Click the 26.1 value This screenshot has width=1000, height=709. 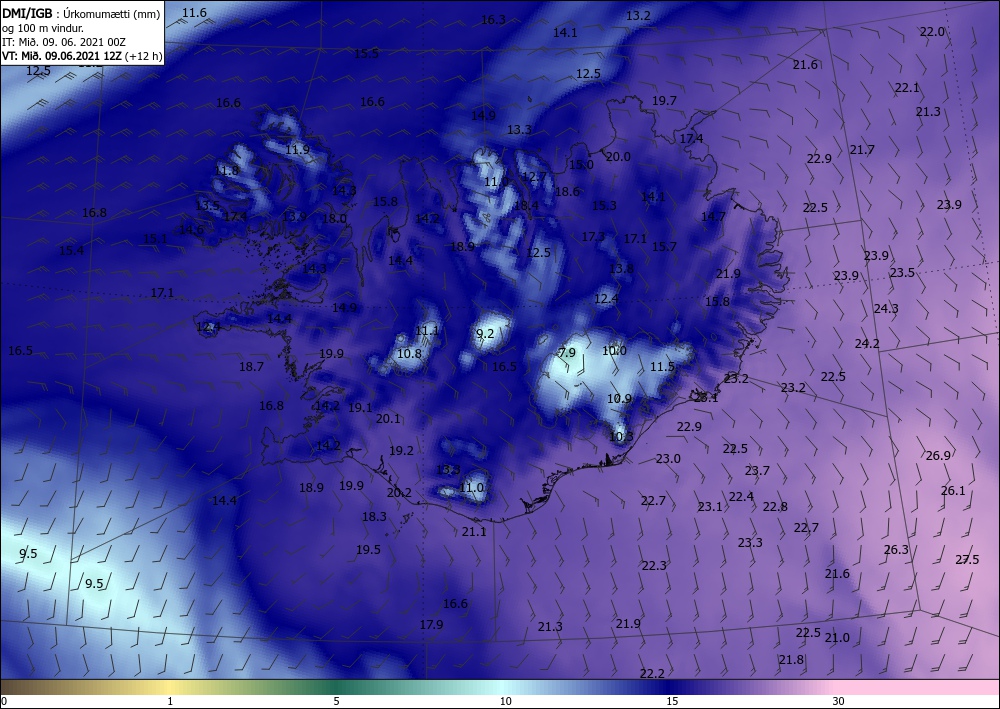point(953,491)
